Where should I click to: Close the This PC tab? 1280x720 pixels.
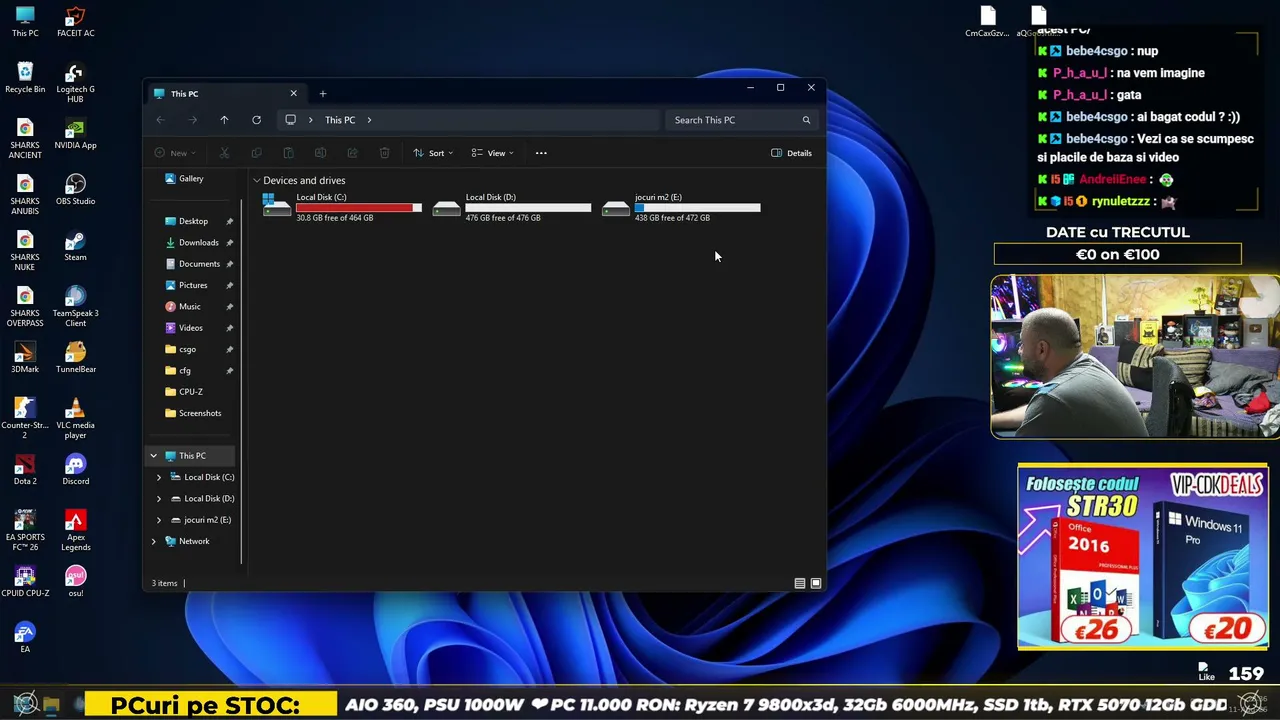293,94
